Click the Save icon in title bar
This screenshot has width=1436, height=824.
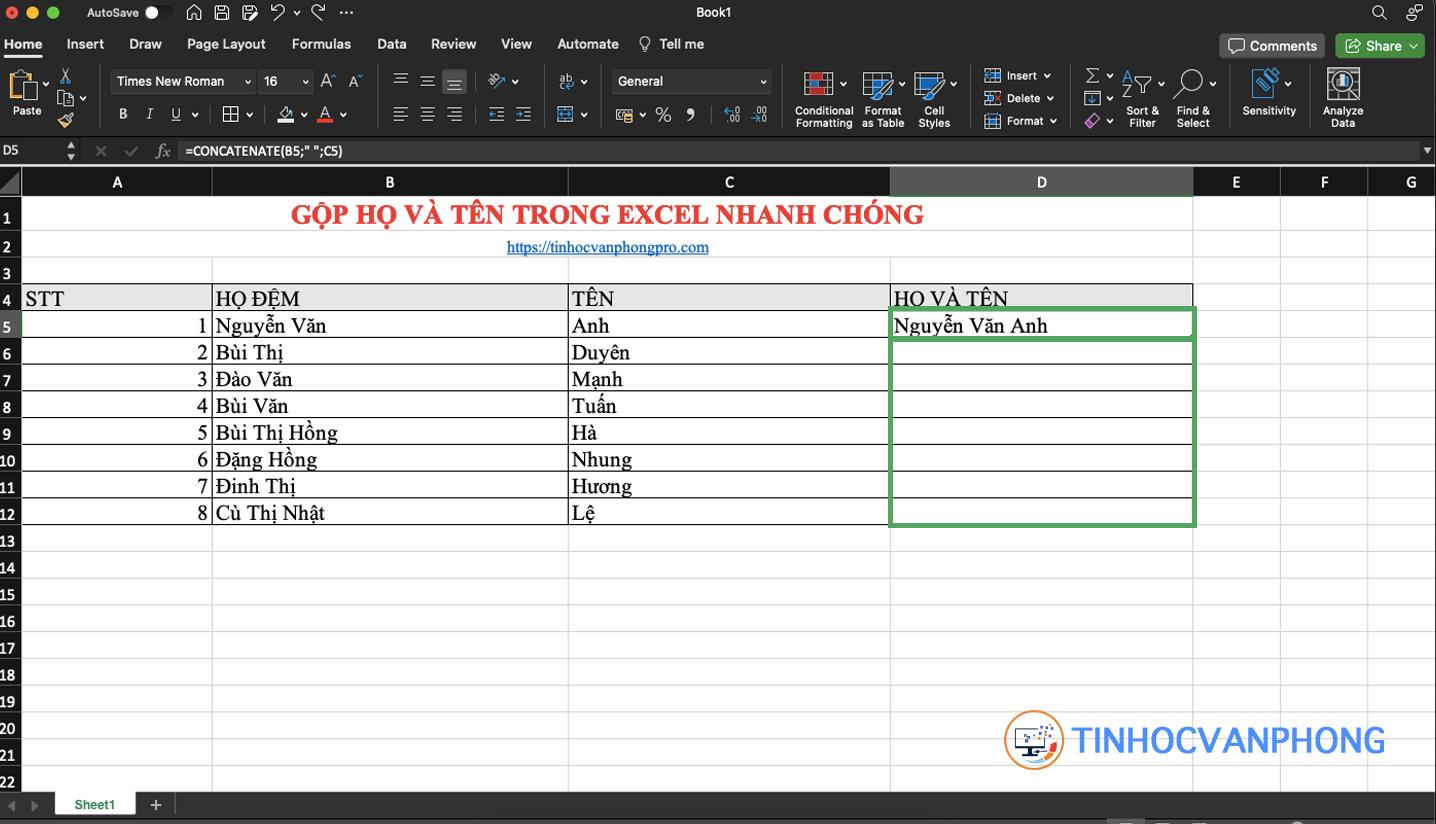pyautogui.click(x=222, y=13)
